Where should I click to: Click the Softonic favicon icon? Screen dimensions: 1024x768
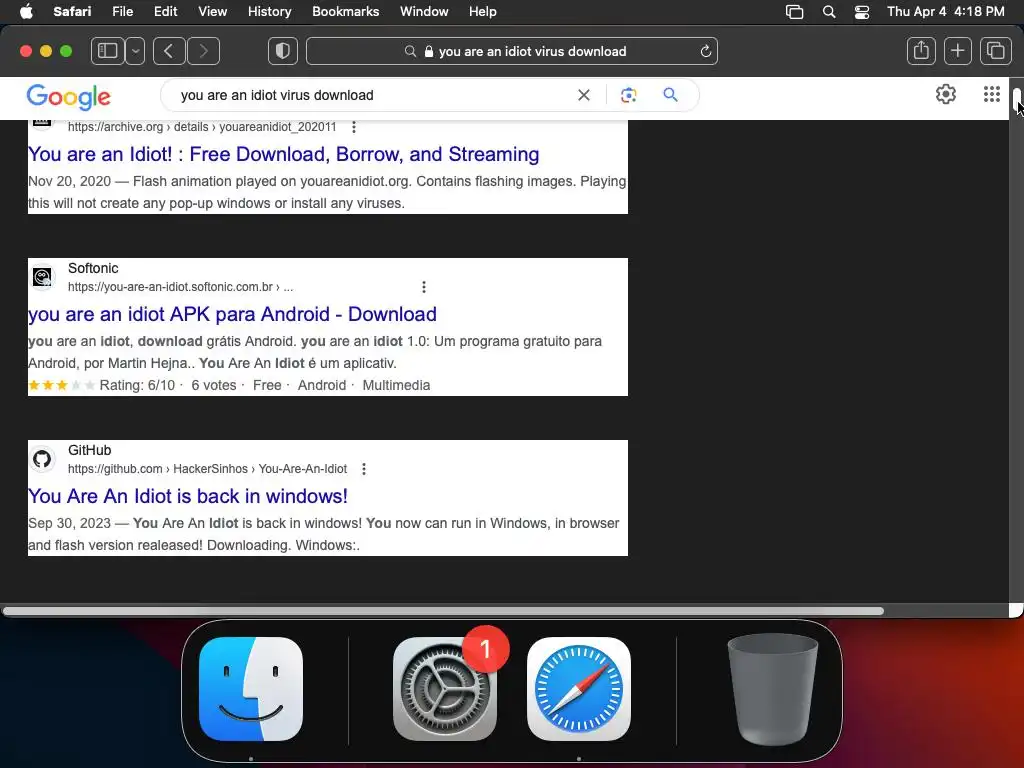pyautogui.click(x=42, y=278)
